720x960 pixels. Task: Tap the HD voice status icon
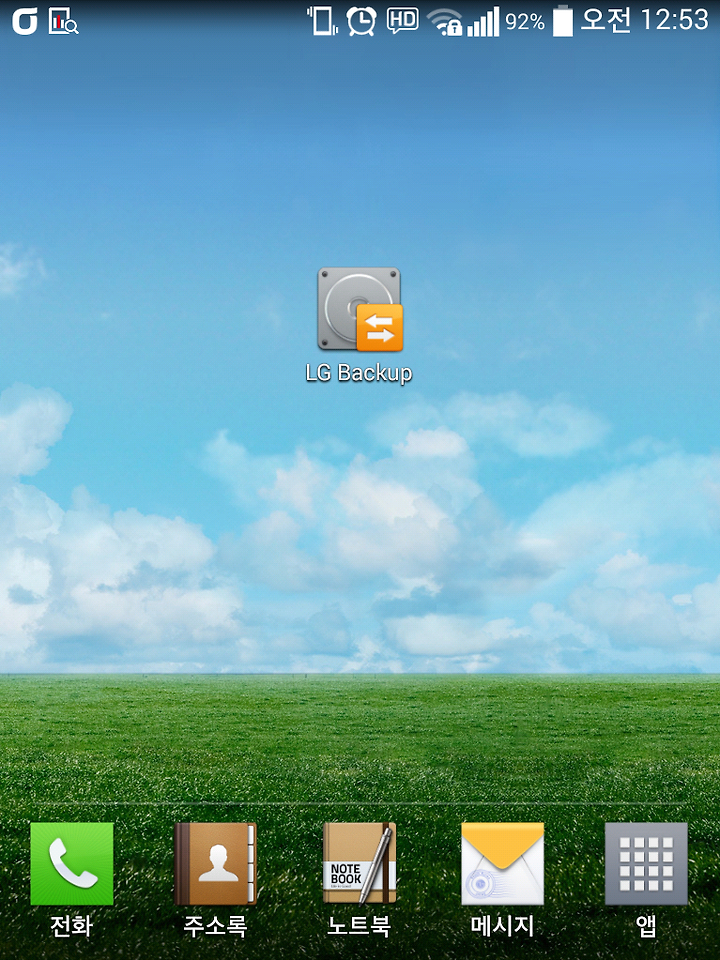pos(403,20)
